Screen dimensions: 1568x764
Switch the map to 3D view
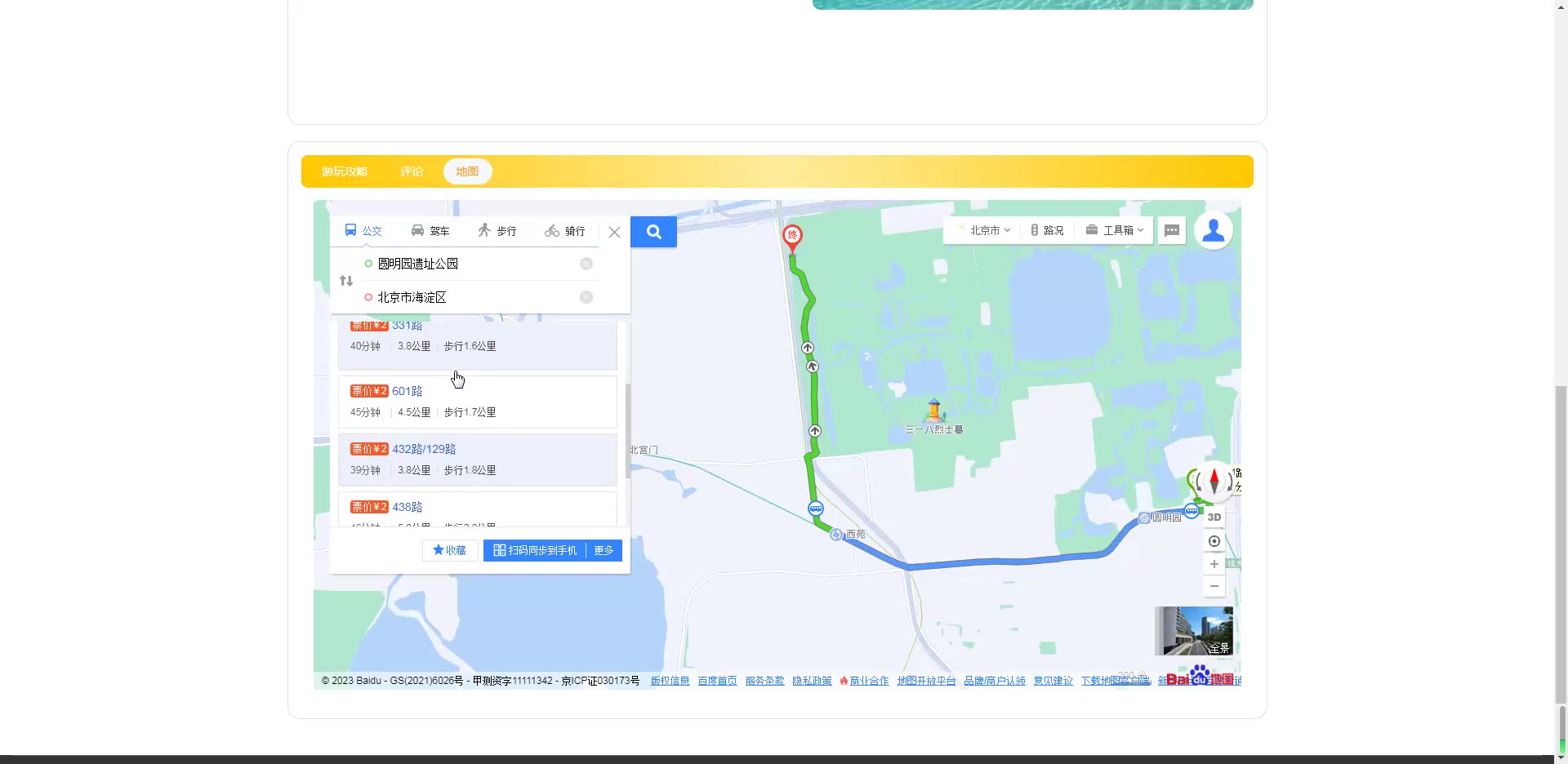(1214, 517)
